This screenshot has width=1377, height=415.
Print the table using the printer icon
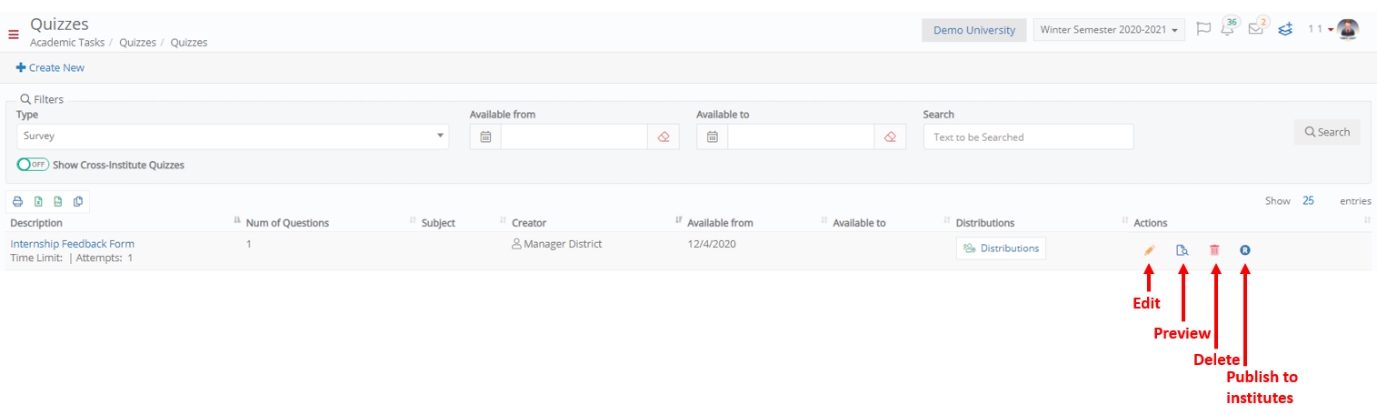click(17, 201)
